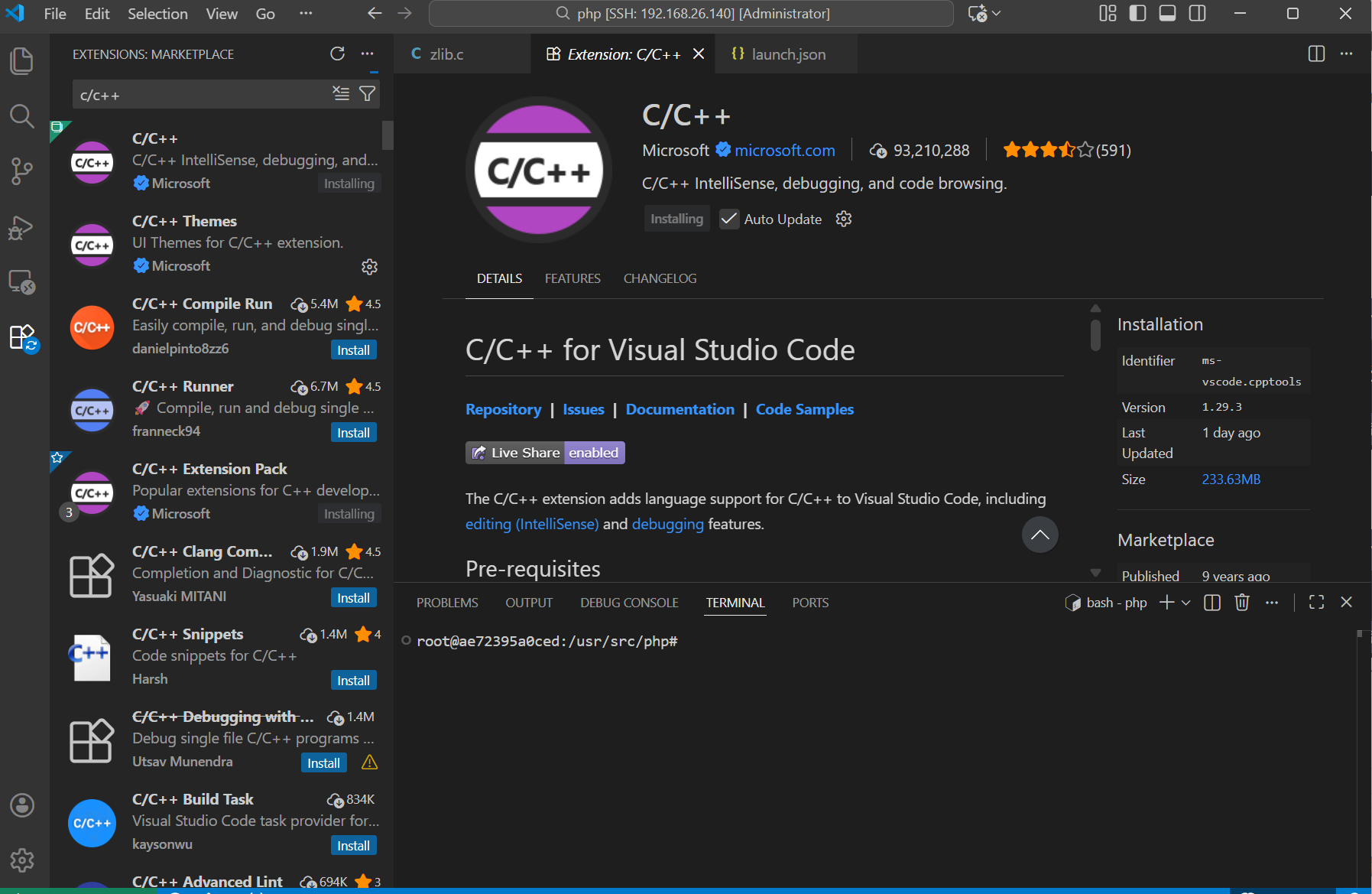Refresh the extensions marketplace list
1372x894 pixels.
pos(337,54)
